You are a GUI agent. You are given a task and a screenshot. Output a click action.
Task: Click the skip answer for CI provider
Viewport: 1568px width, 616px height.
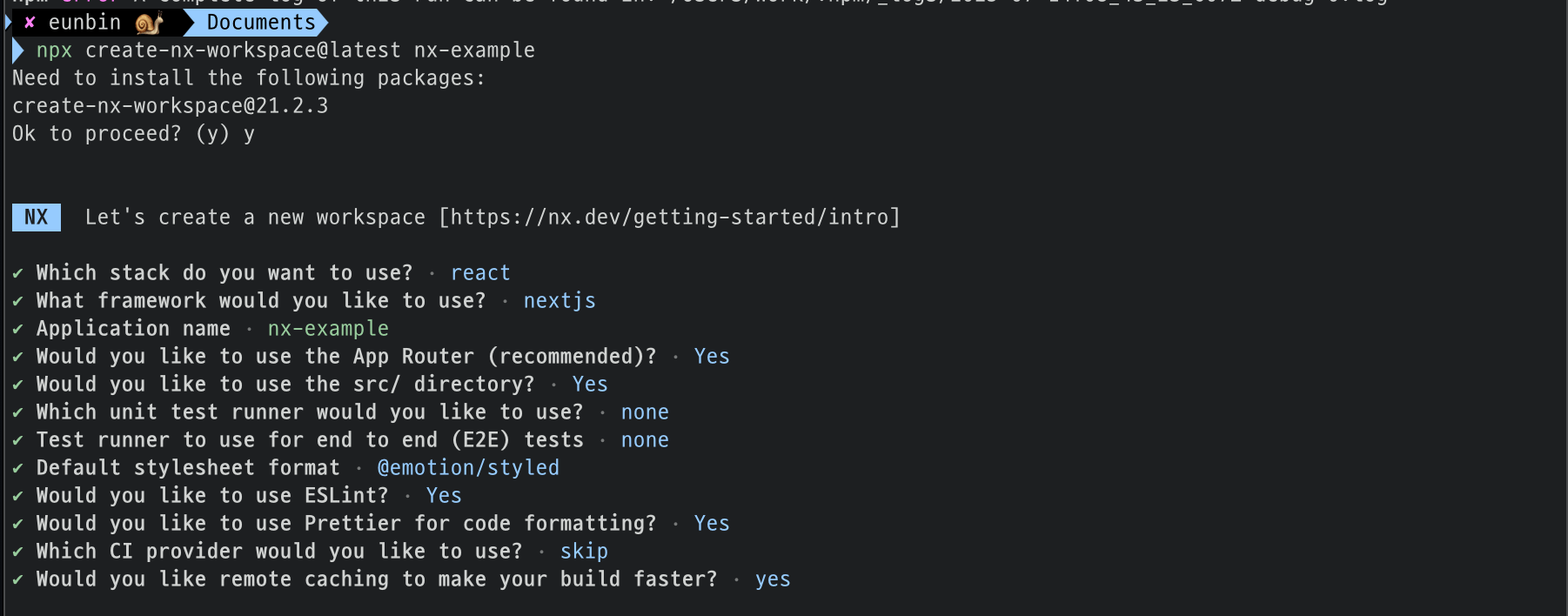(x=584, y=552)
